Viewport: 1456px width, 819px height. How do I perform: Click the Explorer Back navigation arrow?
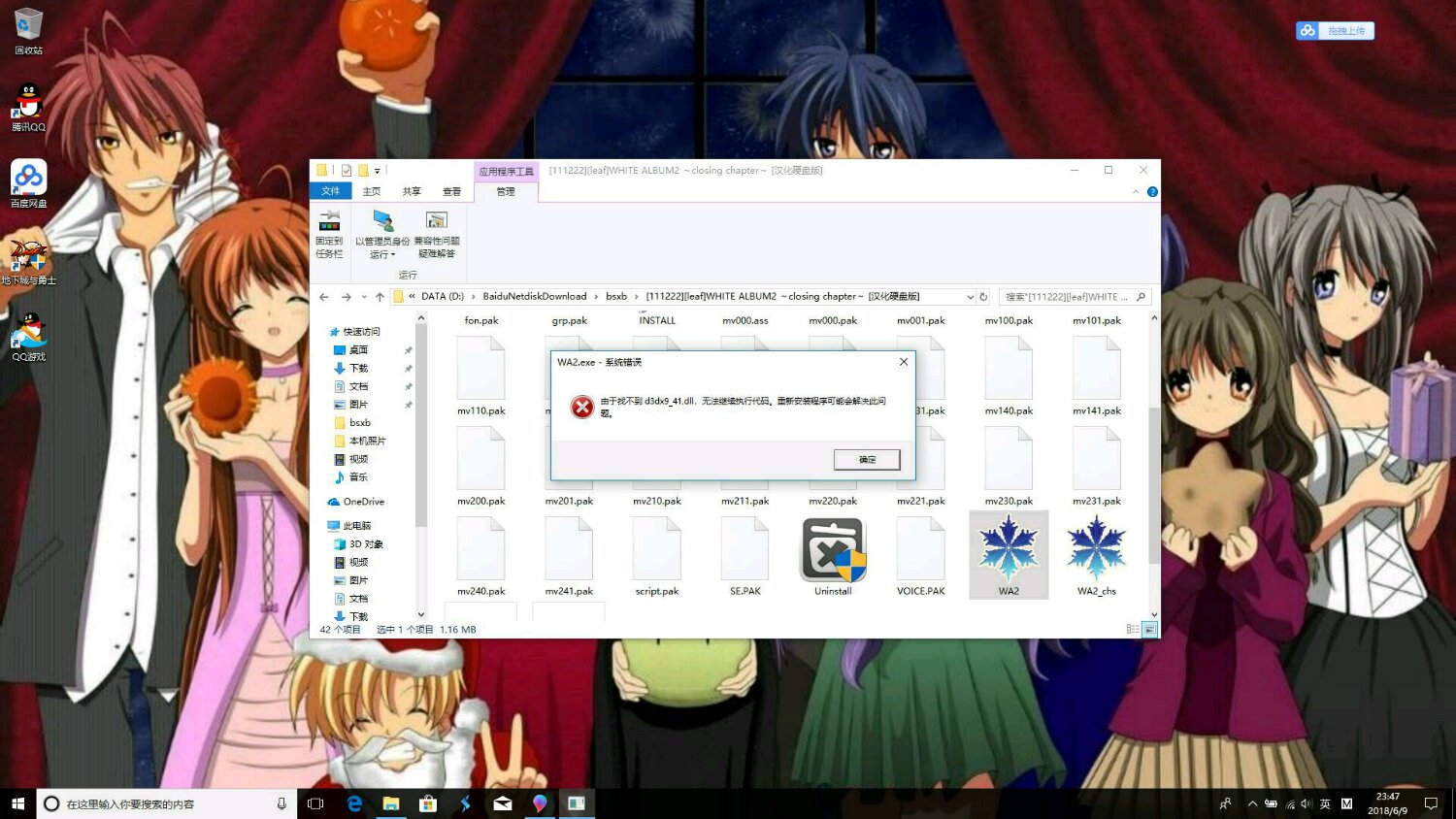[324, 297]
